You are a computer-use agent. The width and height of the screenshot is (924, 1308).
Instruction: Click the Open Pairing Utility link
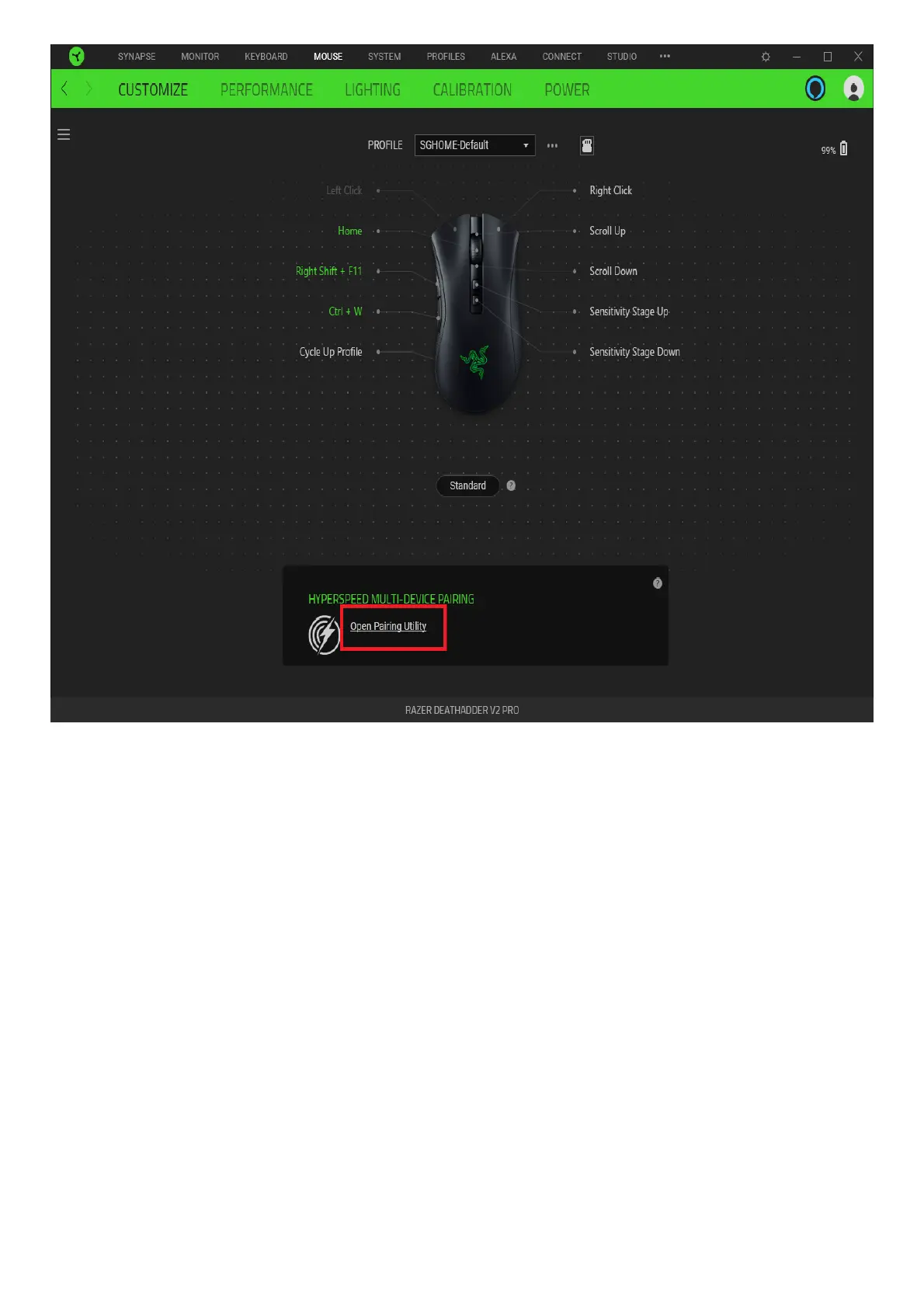[388, 626]
